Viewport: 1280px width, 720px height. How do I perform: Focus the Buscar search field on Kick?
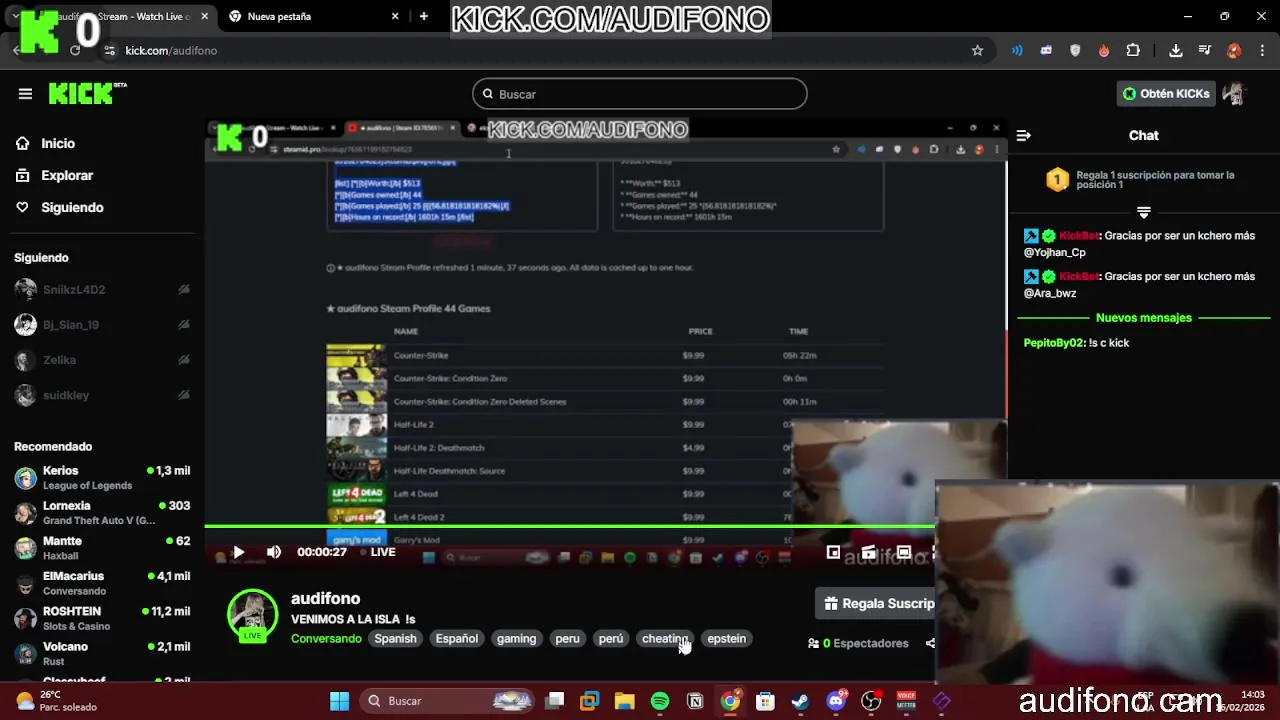pos(640,94)
